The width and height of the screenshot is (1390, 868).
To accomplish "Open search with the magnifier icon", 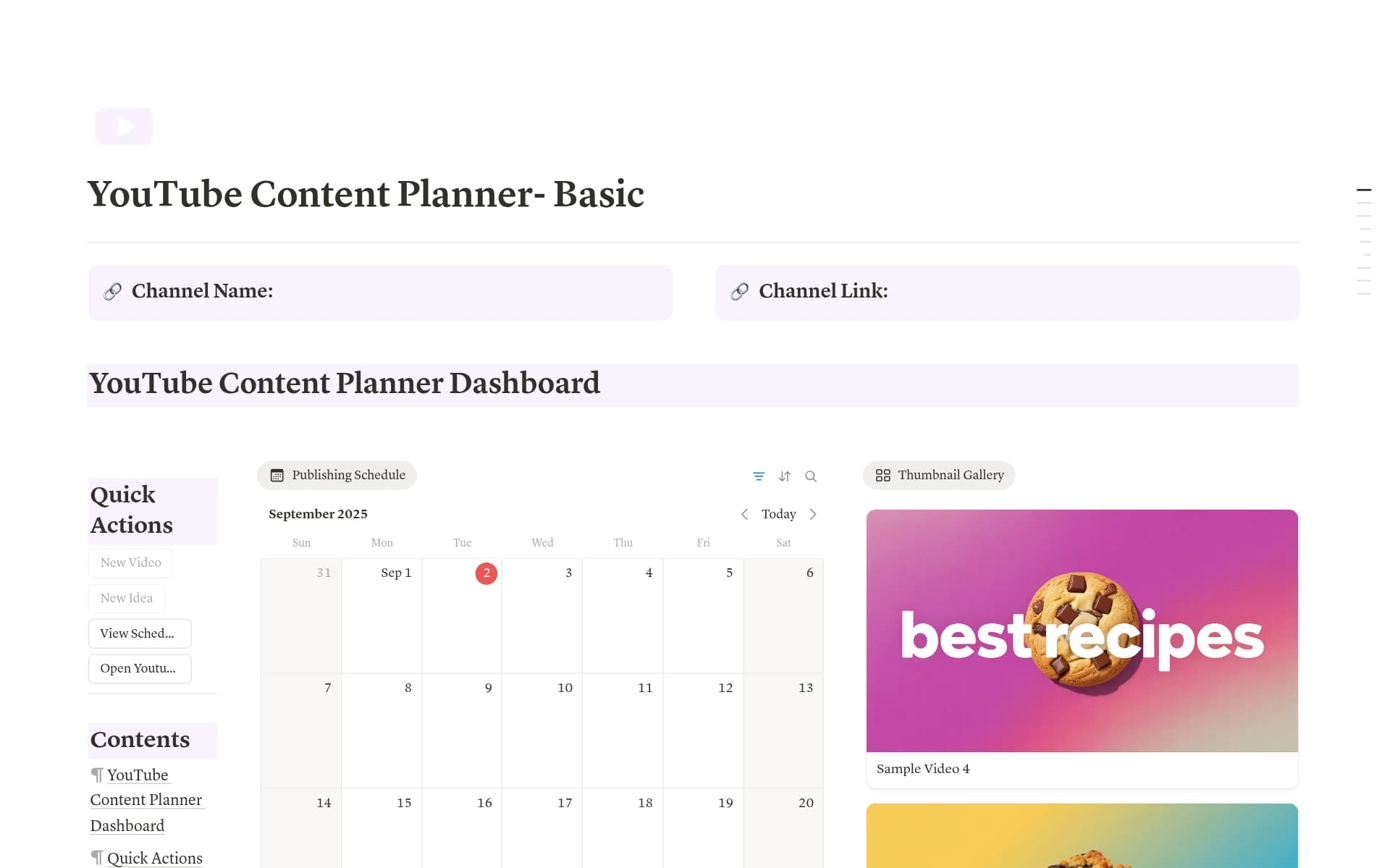I will pyautogui.click(x=811, y=476).
